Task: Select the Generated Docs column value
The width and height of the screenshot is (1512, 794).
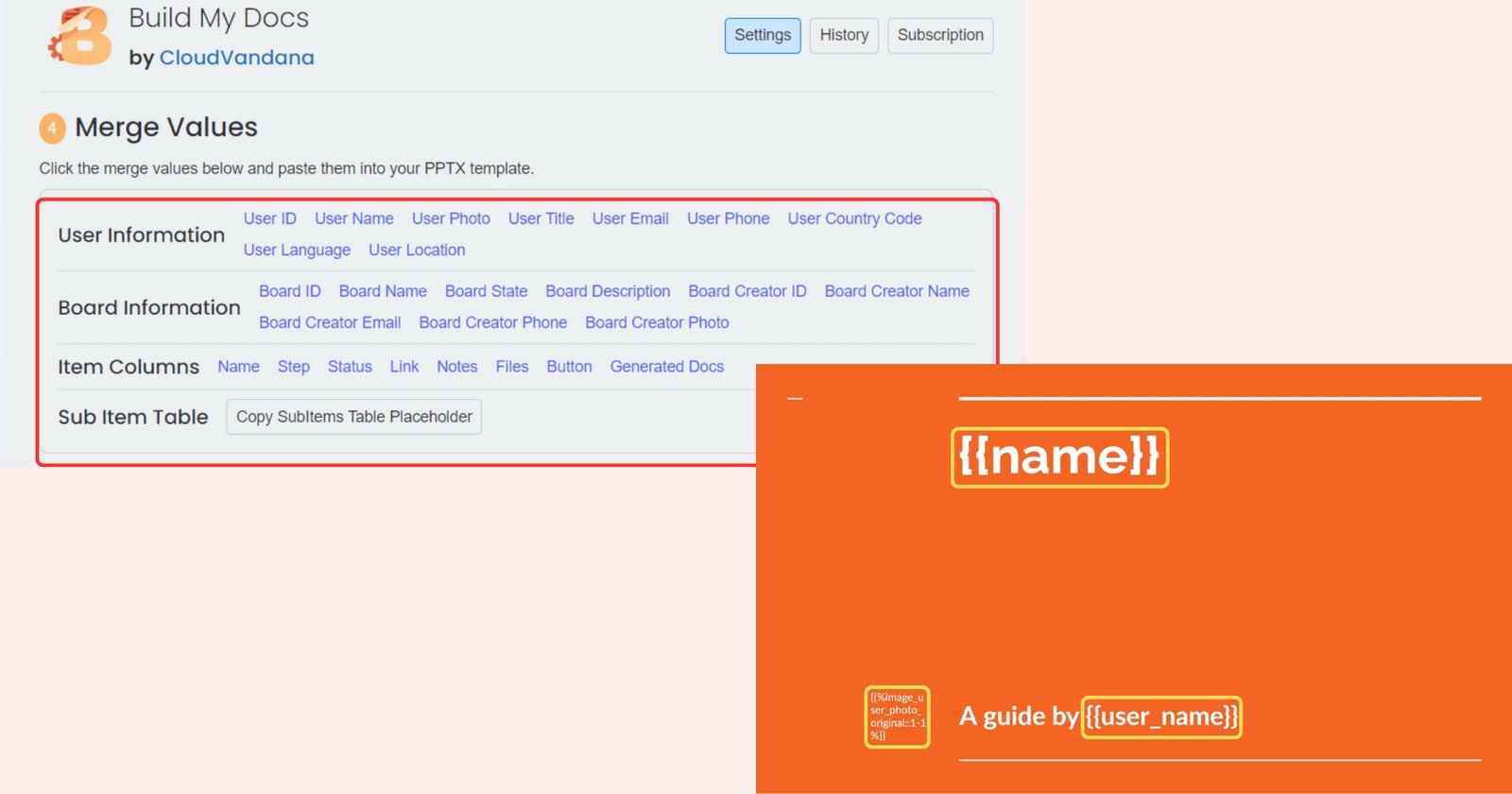Action: pyautogui.click(x=666, y=367)
